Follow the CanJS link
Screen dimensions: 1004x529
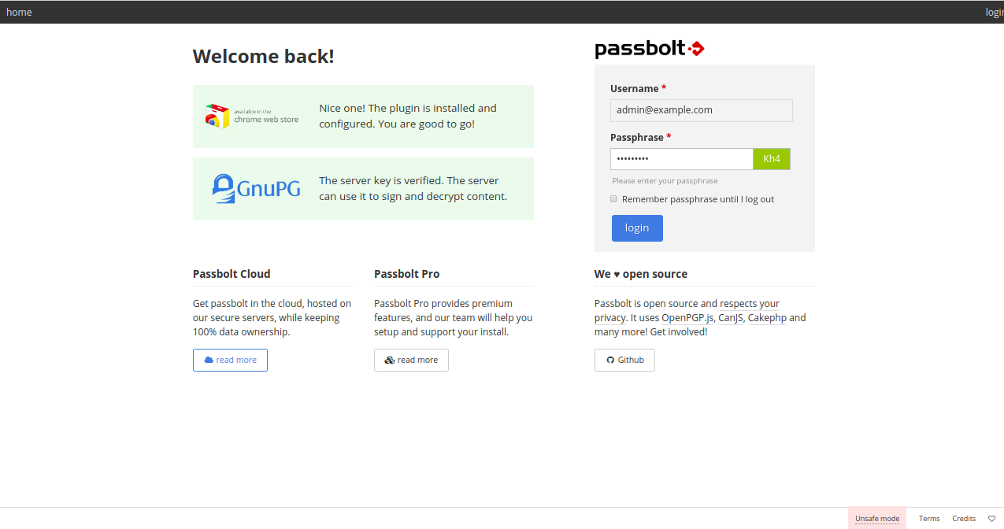coord(731,318)
